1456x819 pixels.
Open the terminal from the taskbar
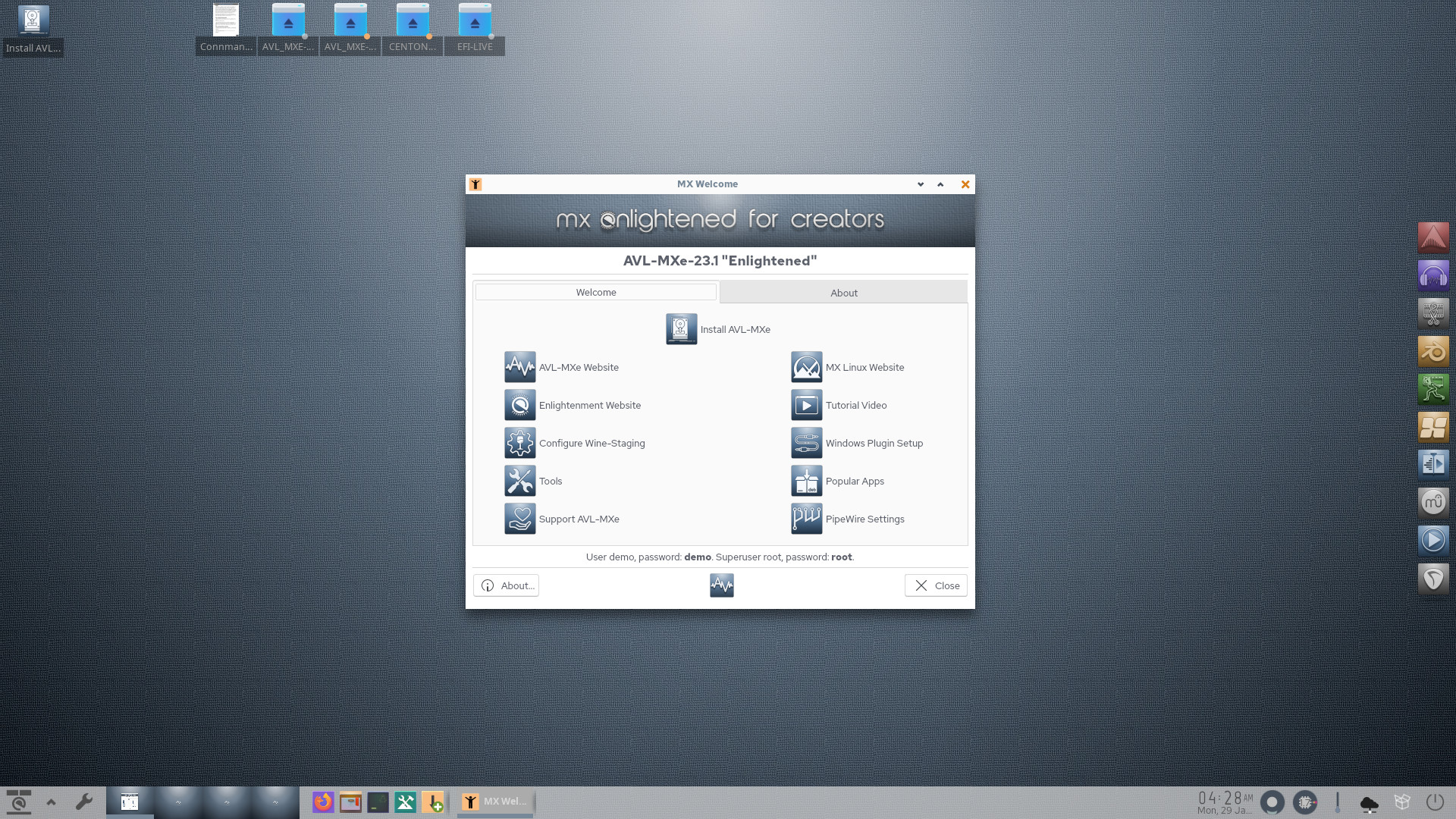coord(378,802)
